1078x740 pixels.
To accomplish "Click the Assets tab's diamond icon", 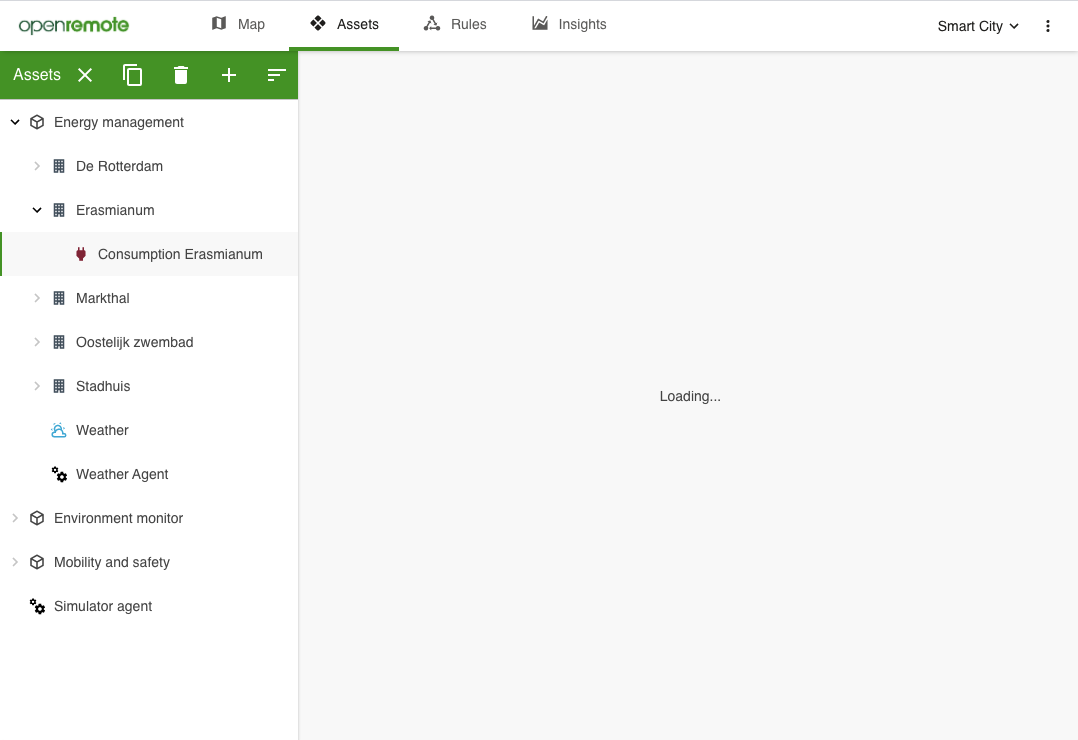I will click(318, 23).
